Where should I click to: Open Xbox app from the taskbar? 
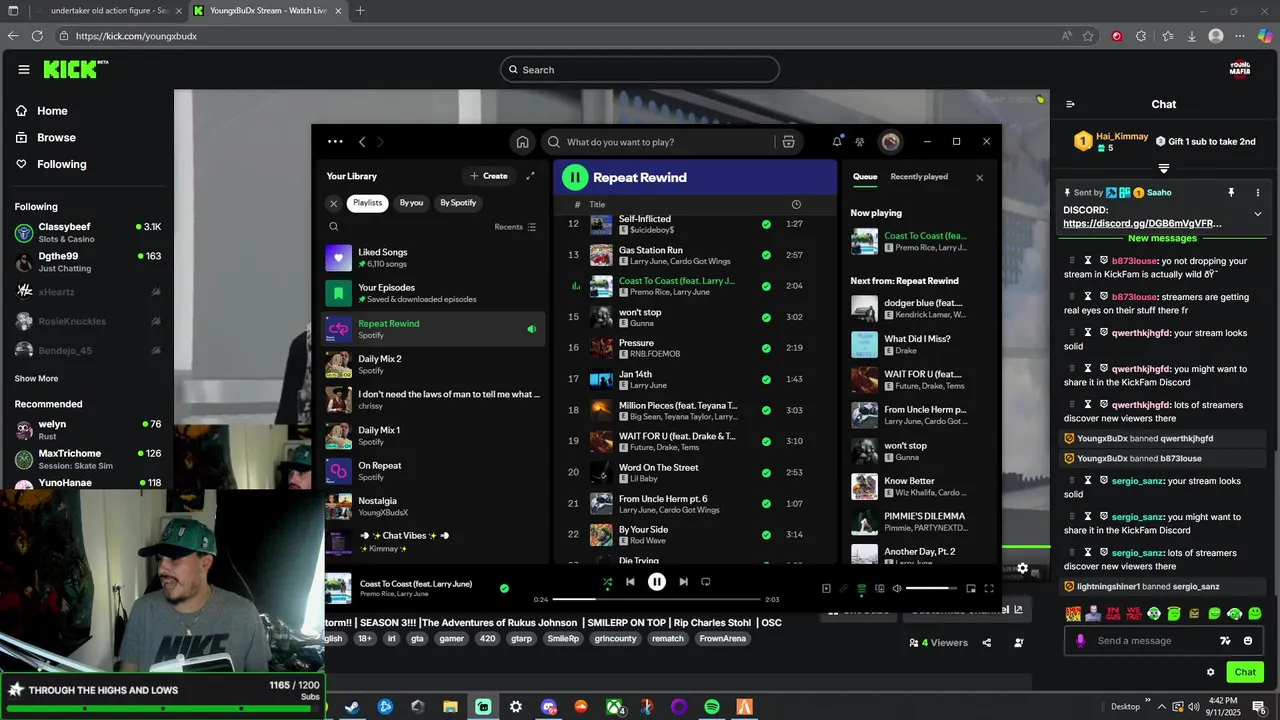pos(614,707)
